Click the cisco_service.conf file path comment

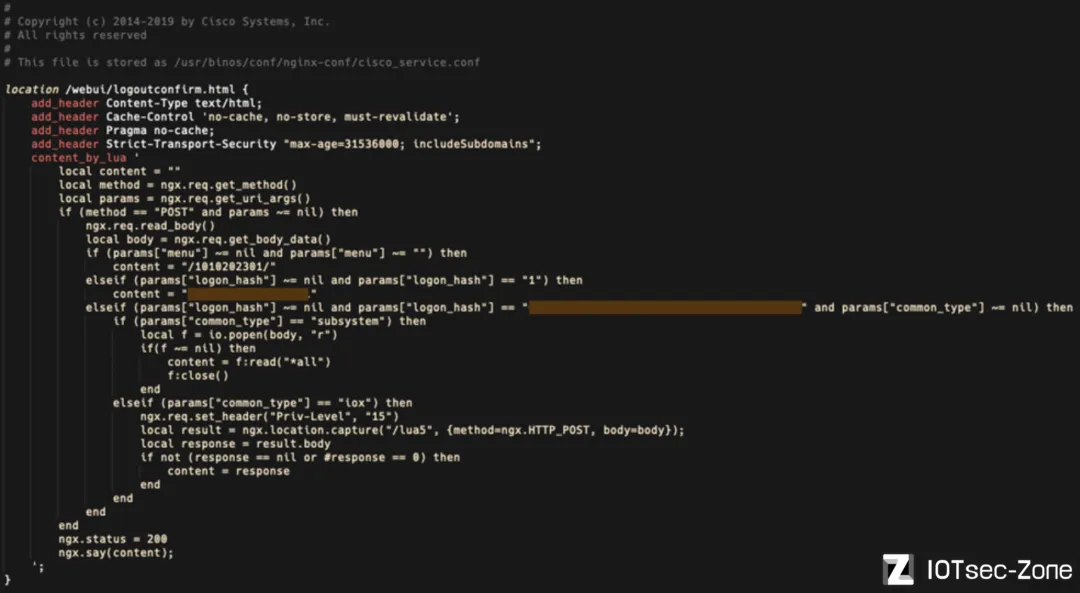click(242, 62)
